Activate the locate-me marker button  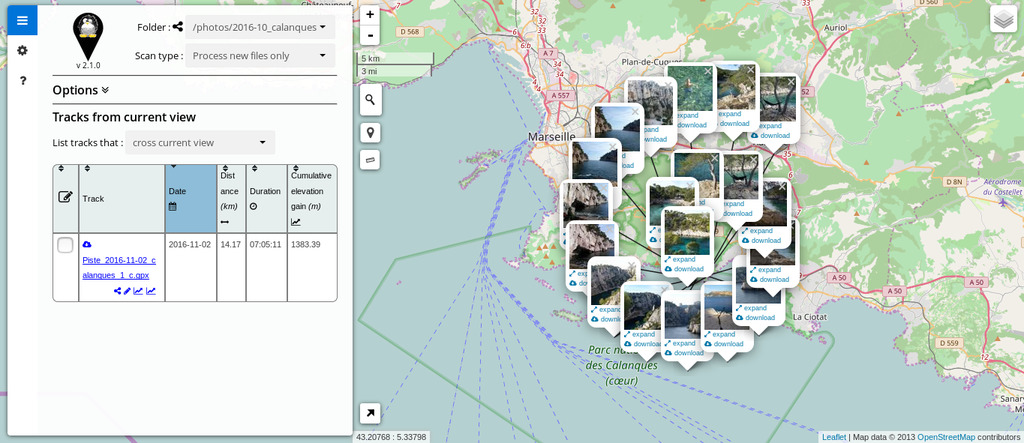tap(370, 133)
